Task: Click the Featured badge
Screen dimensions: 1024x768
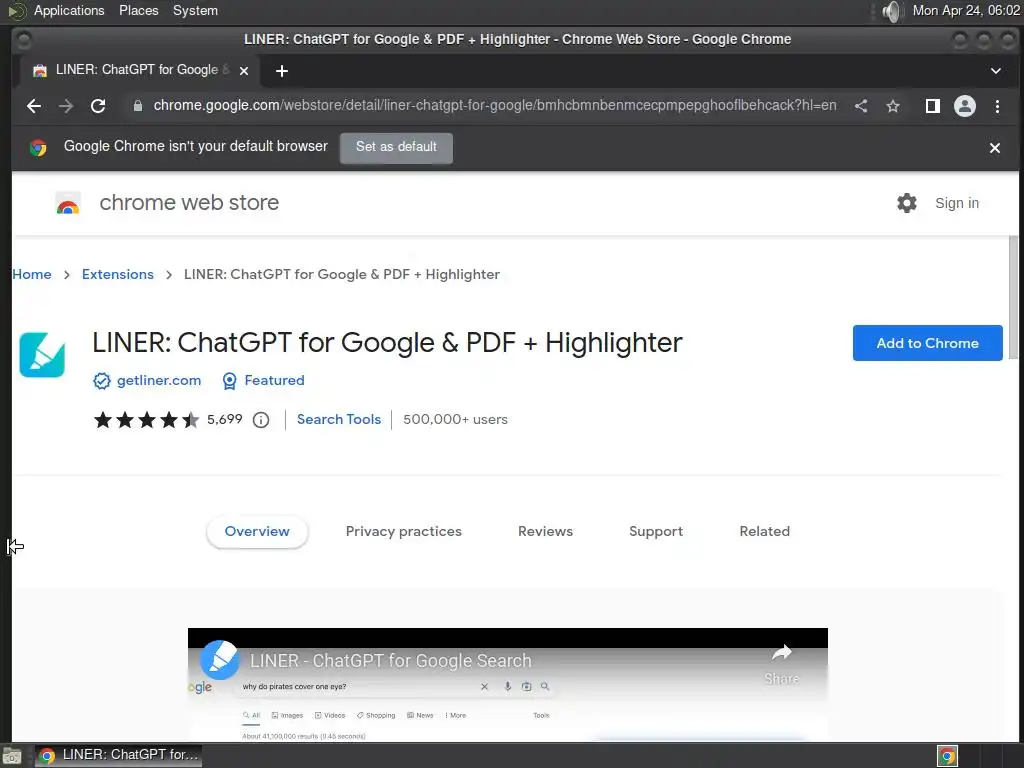Action: point(263,381)
